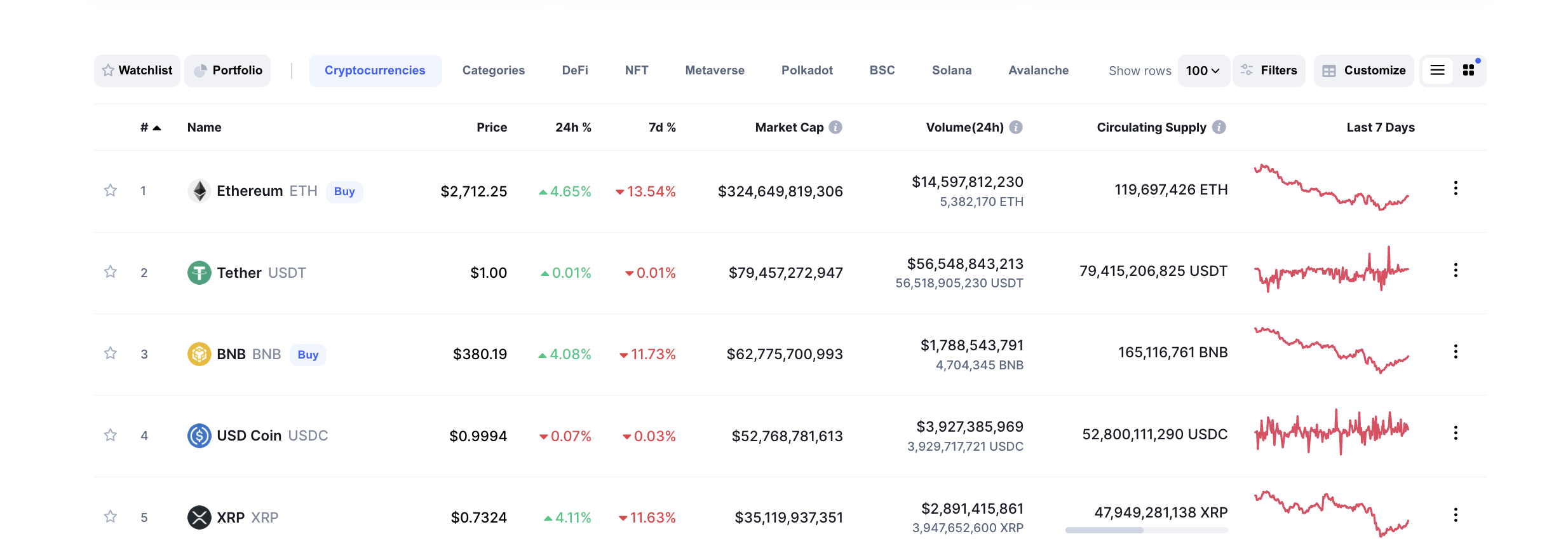1568x548 pixels.
Task: Click the Ethereum coin logo
Action: click(x=199, y=191)
